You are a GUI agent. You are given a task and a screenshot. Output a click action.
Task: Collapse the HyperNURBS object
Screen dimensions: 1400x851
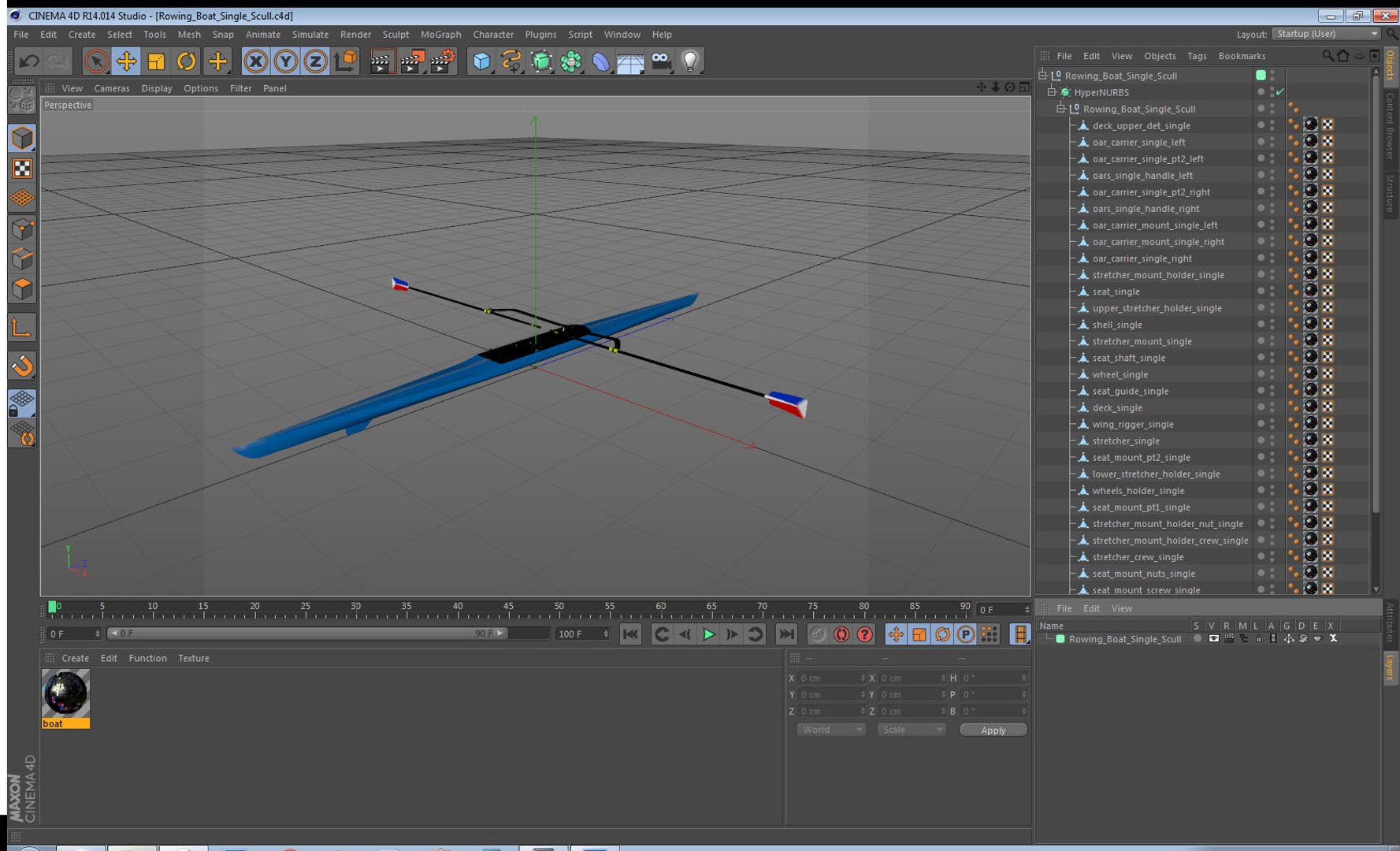pos(1052,92)
